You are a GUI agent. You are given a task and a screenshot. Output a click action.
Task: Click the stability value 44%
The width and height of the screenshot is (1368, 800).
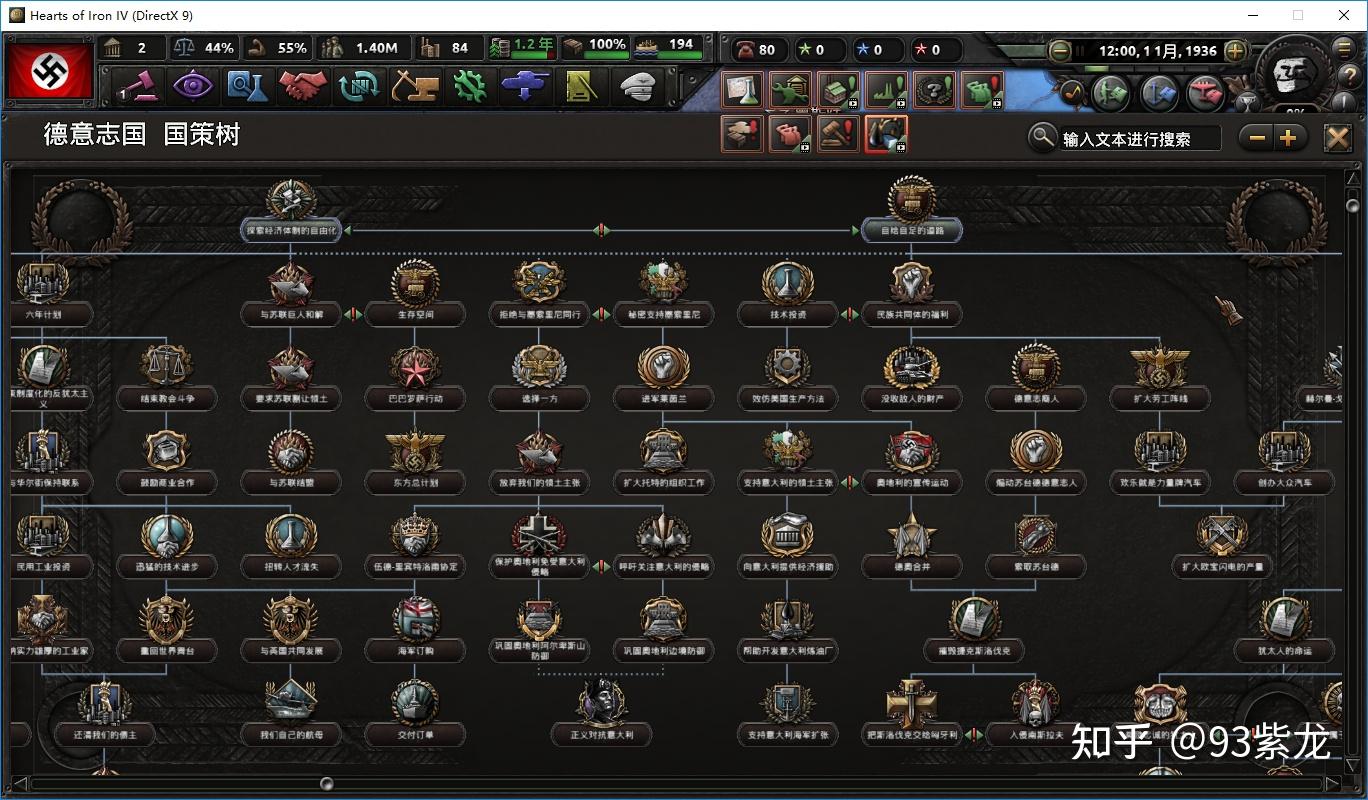(x=219, y=48)
